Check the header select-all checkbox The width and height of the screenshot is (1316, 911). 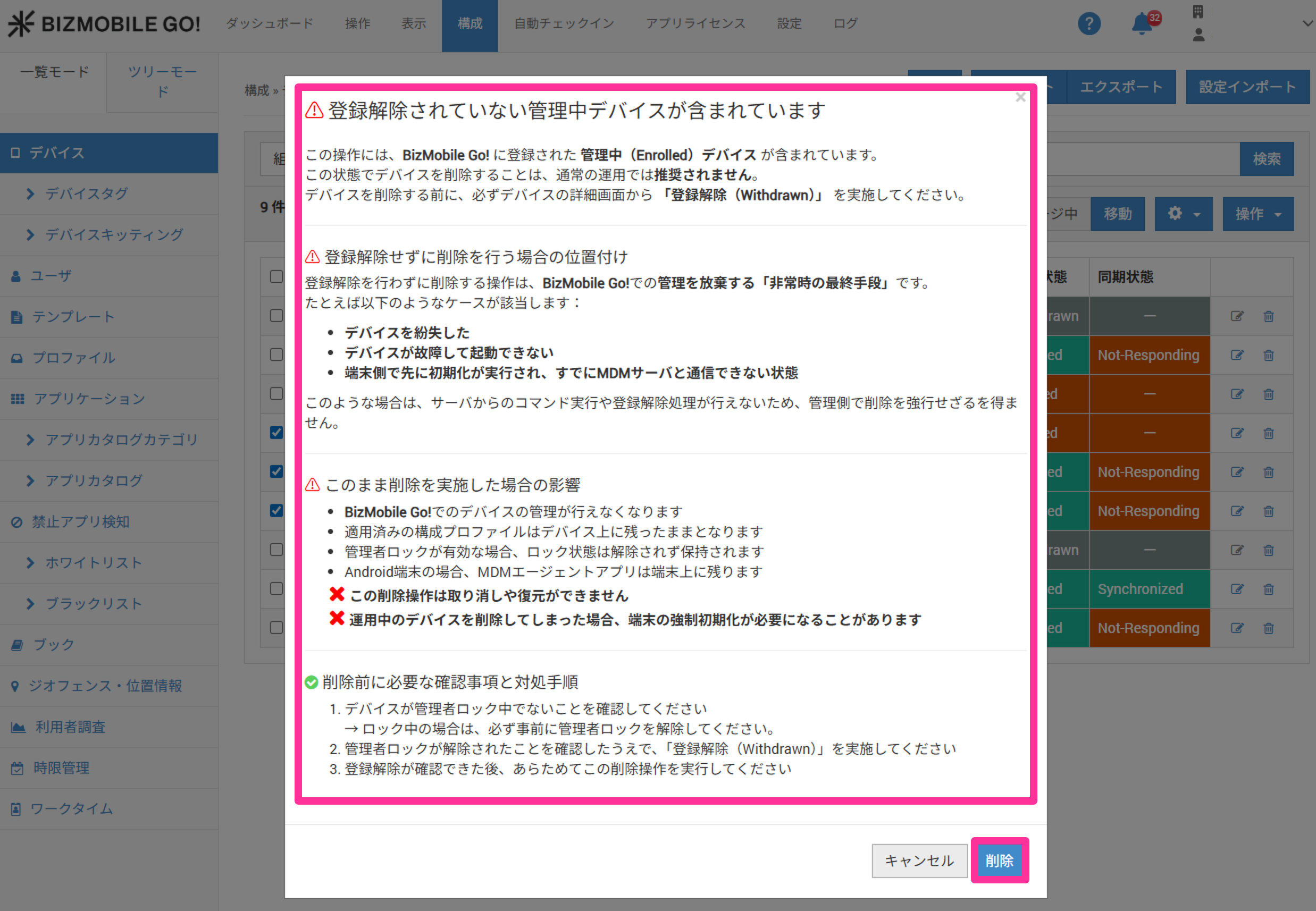276,277
